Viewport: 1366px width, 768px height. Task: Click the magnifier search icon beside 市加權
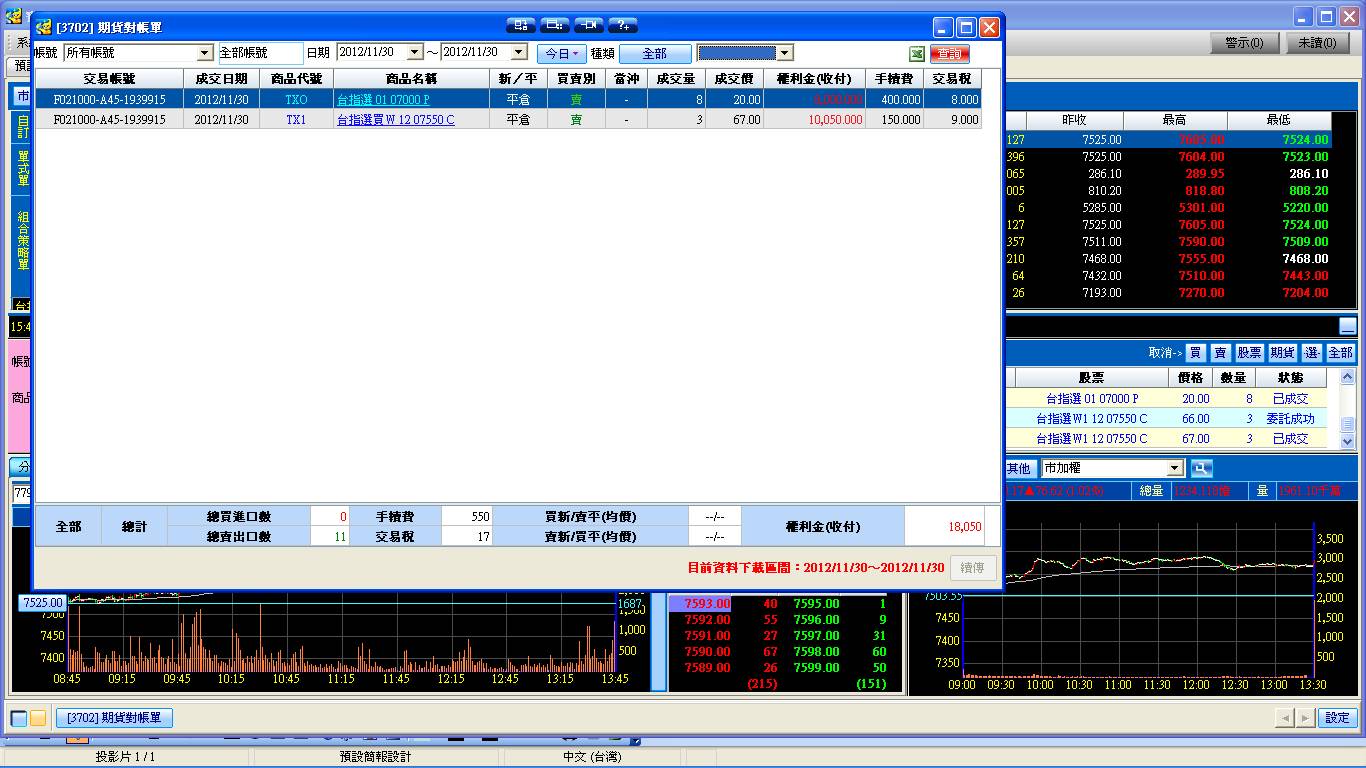(1200, 468)
